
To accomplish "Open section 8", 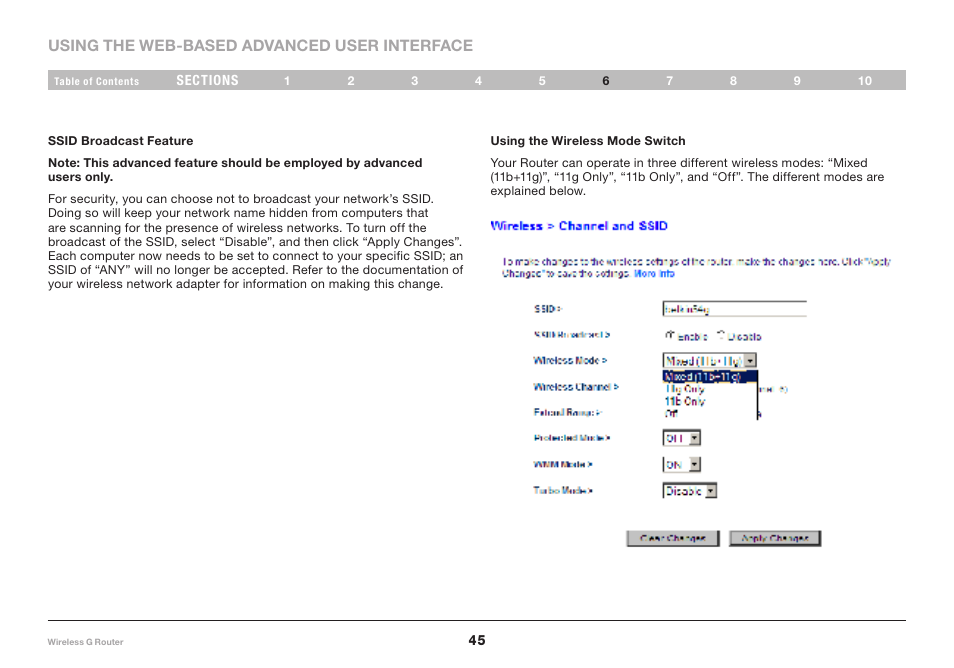I will point(733,81).
